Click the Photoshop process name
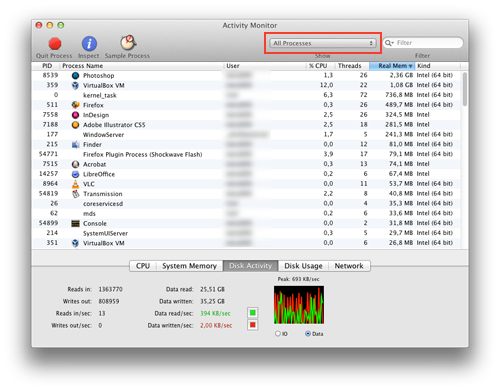Viewport: 500px width, 391px height. coord(99,76)
